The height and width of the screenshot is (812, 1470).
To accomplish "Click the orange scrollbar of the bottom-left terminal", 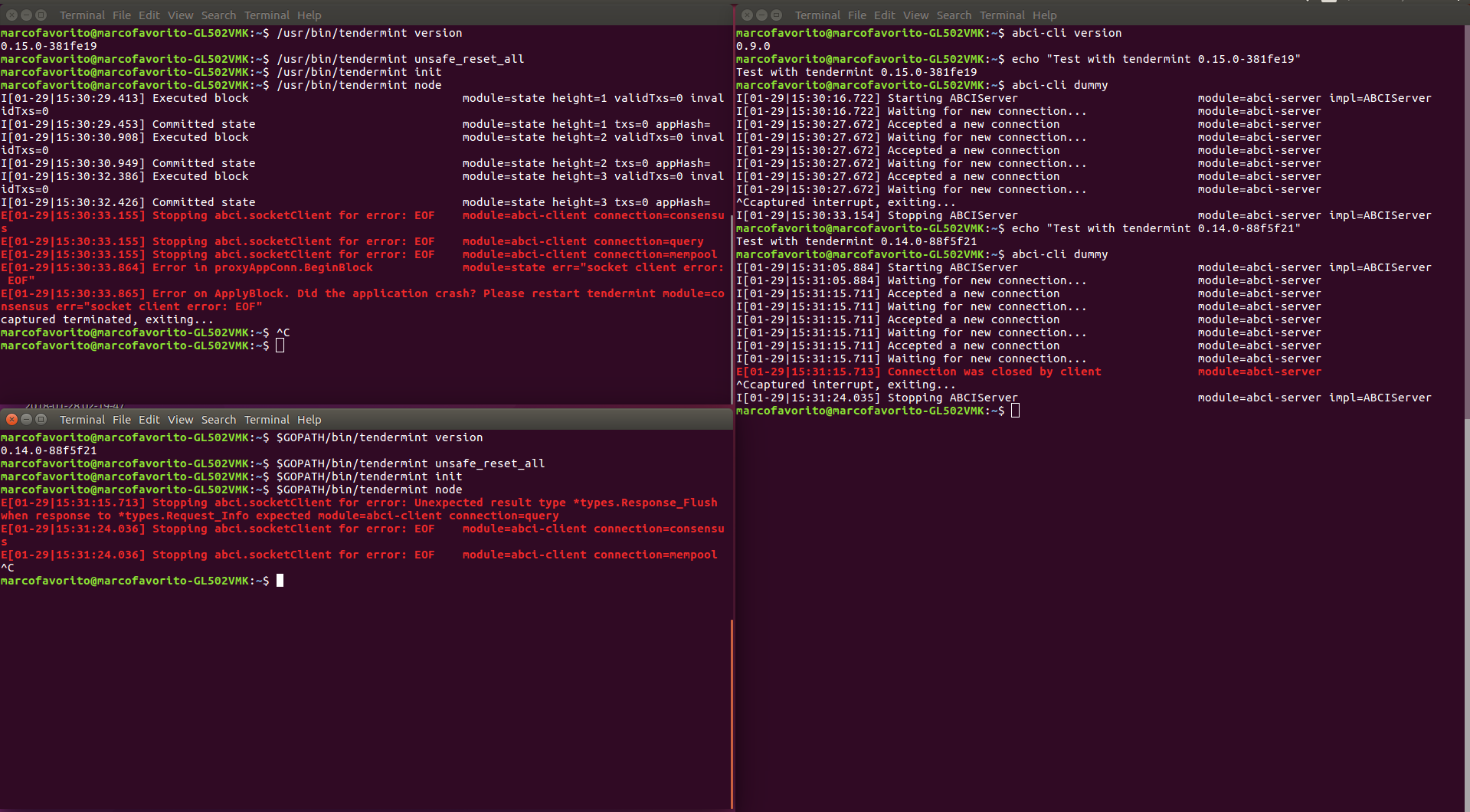I will (732, 712).
